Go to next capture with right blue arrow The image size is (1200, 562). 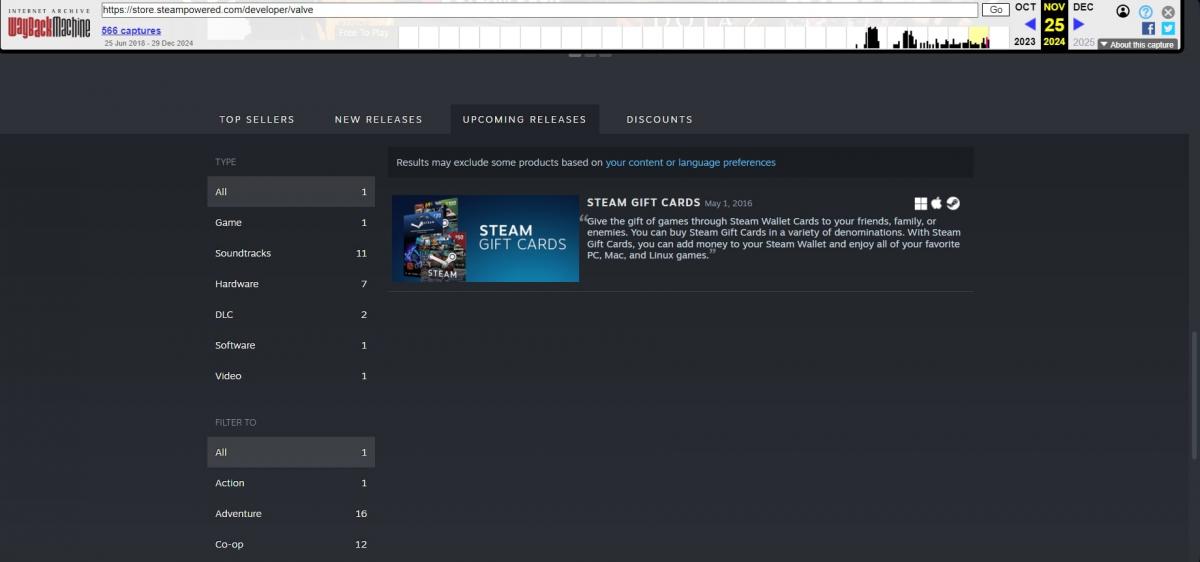pos(1079,24)
